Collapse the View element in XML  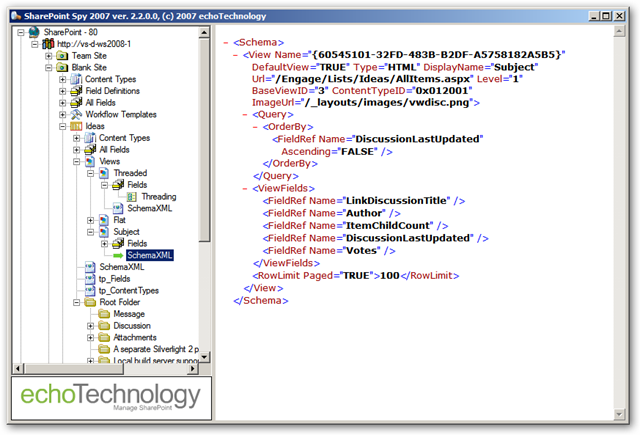(235, 55)
